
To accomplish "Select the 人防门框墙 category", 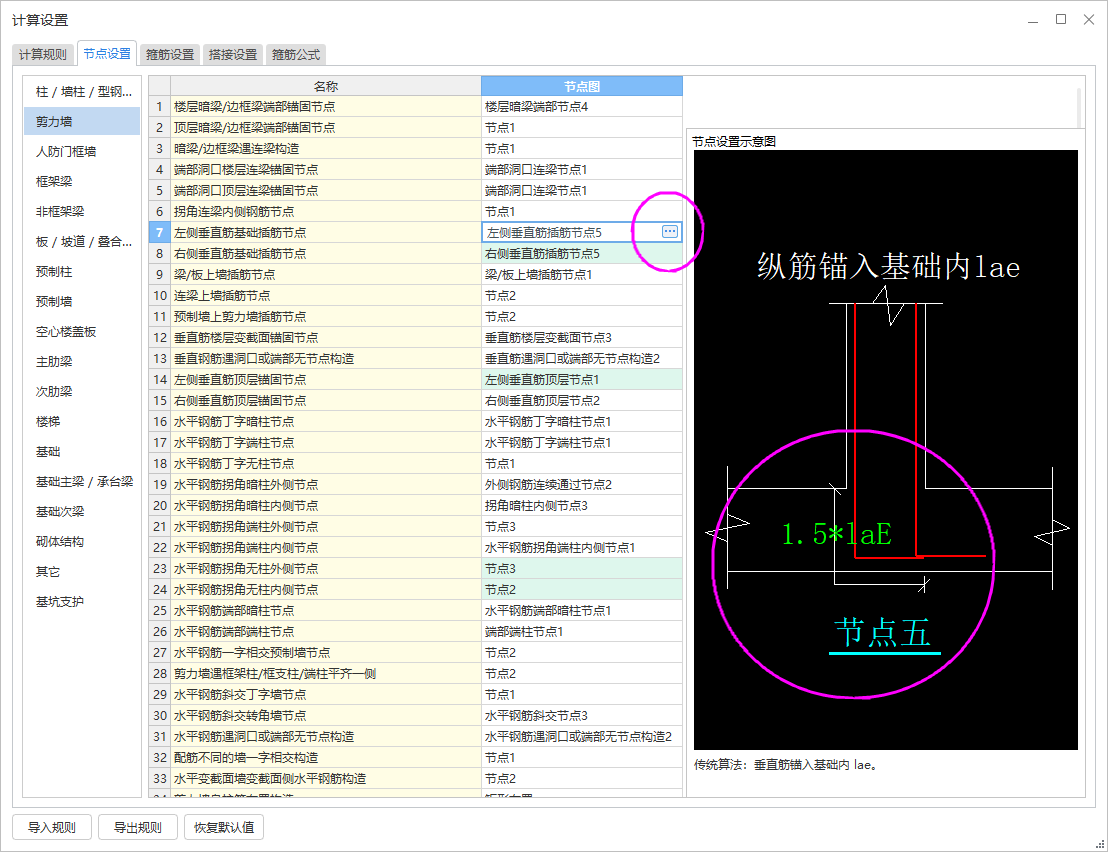I will (83, 151).
